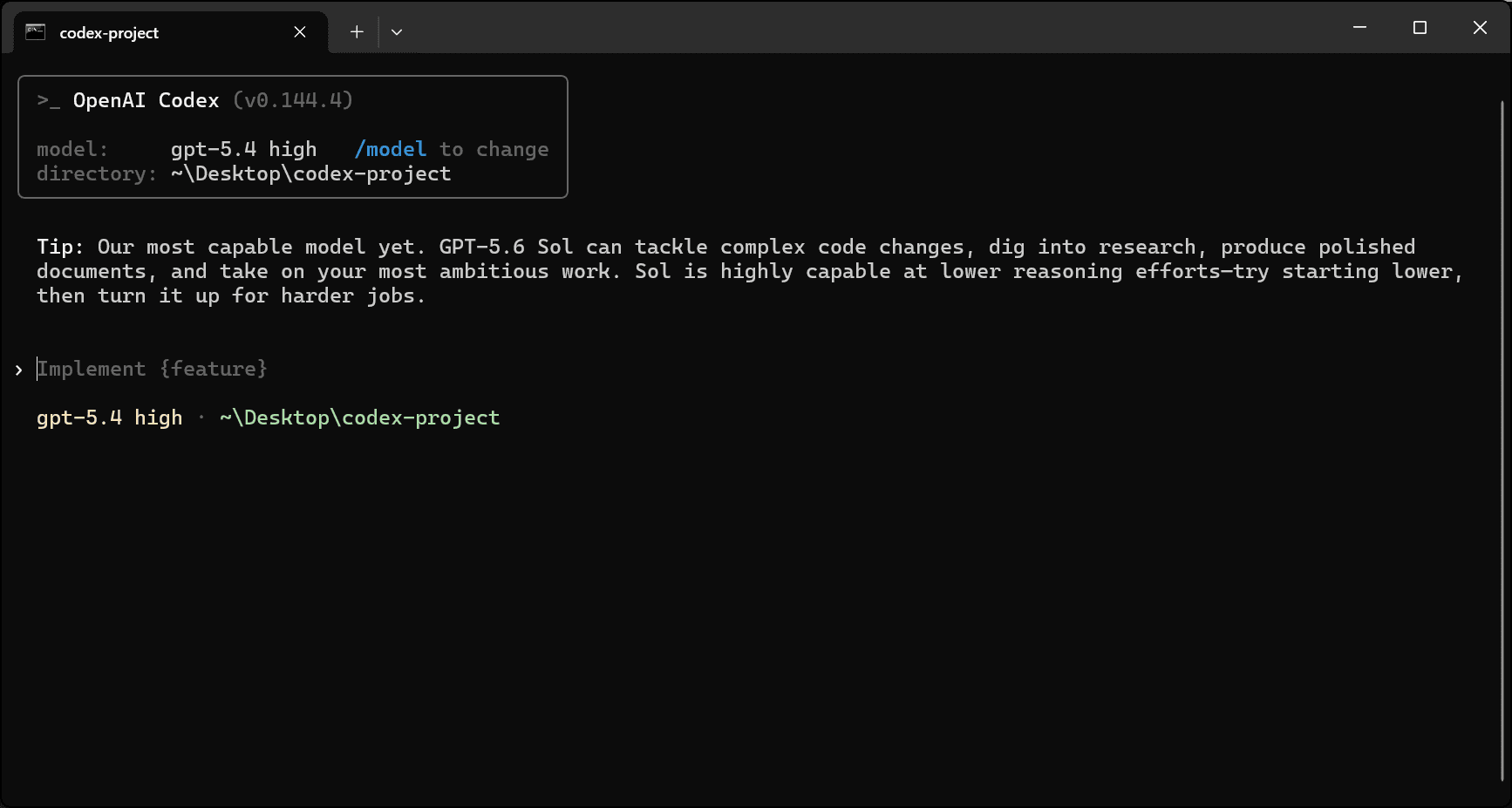Maximize the terminal window
Viewport: 1512px width, 808px height.
click(x=1420, y=27)
